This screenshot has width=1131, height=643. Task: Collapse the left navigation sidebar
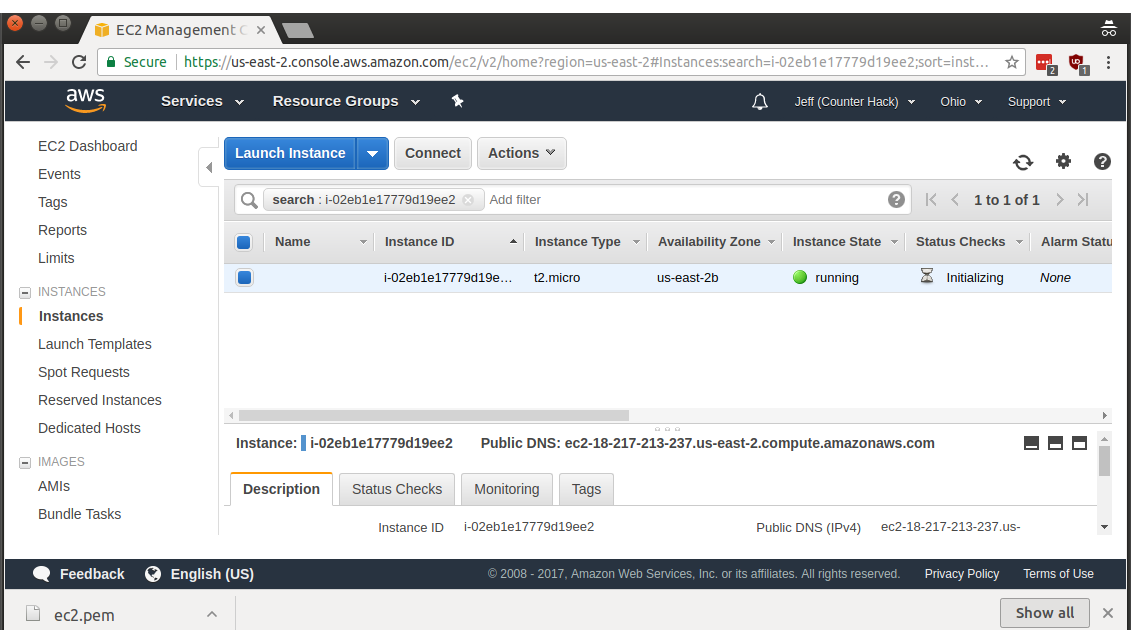[x=208, y=167]
